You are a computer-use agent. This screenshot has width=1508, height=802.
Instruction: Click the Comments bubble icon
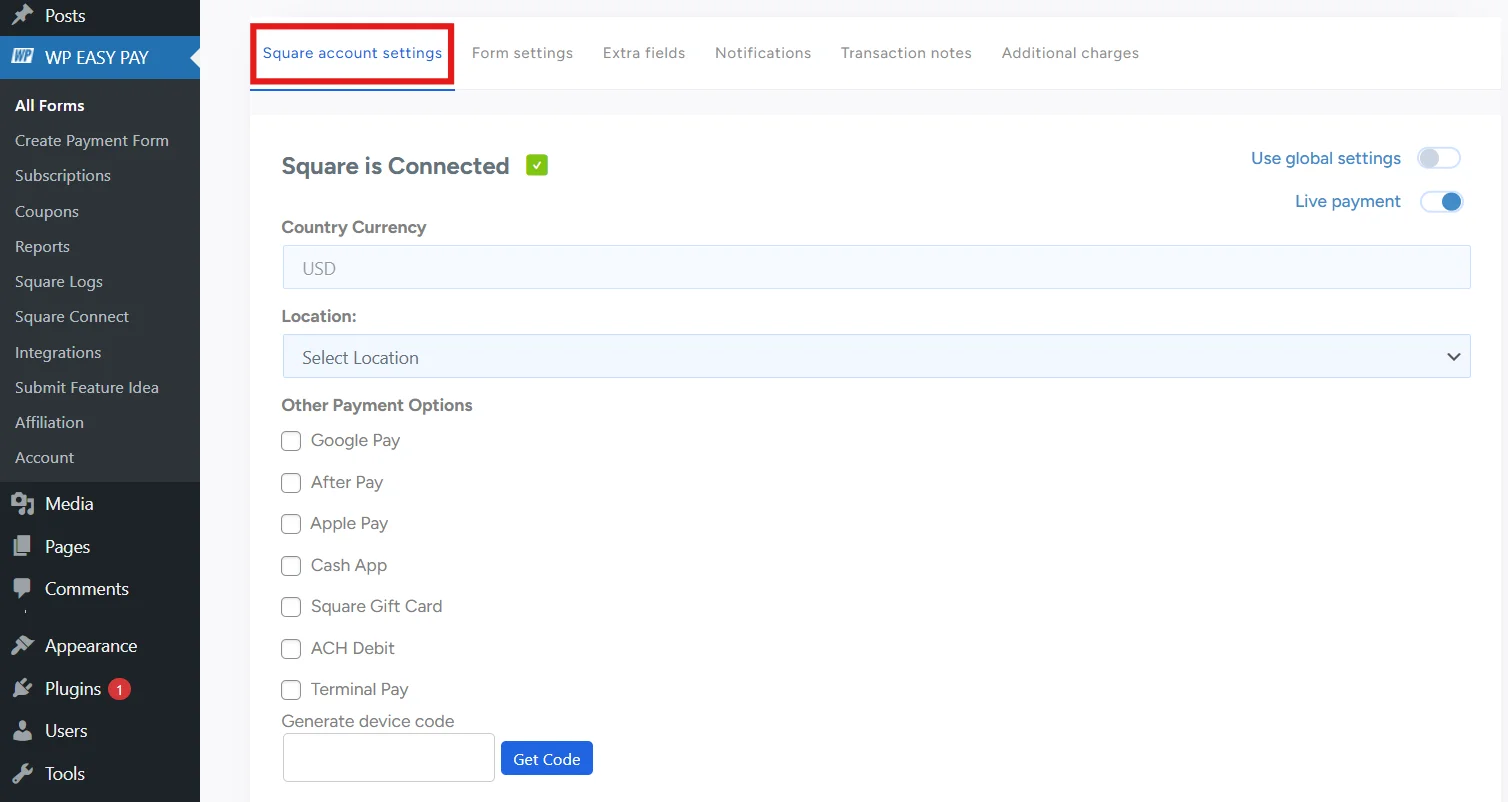tap(22, 589)
